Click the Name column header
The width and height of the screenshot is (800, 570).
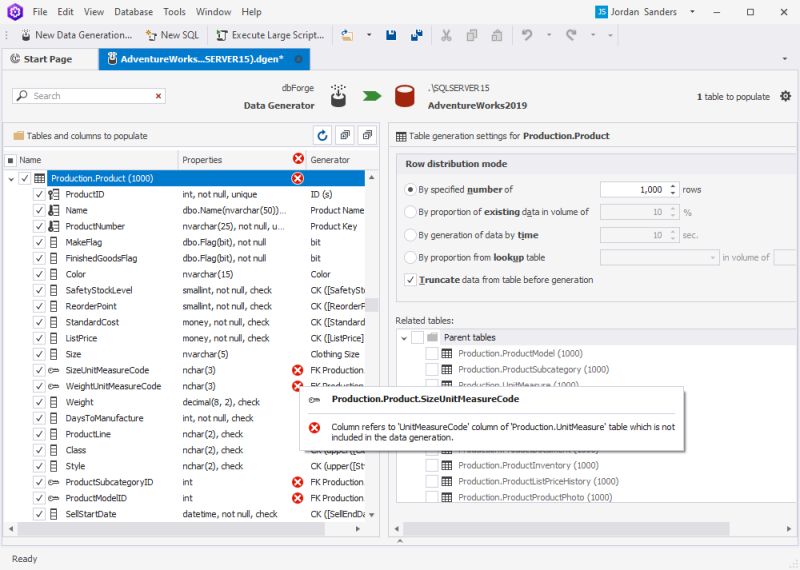pos(97,160)
